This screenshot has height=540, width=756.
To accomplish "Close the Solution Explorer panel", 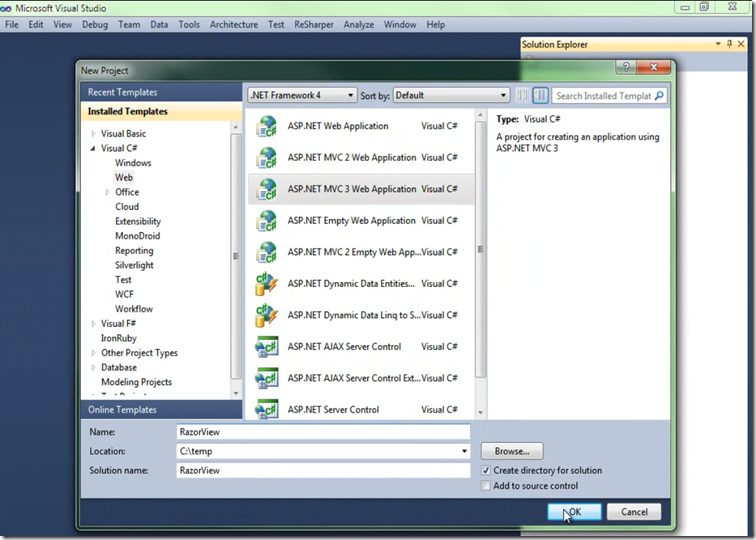I will 741,44.
